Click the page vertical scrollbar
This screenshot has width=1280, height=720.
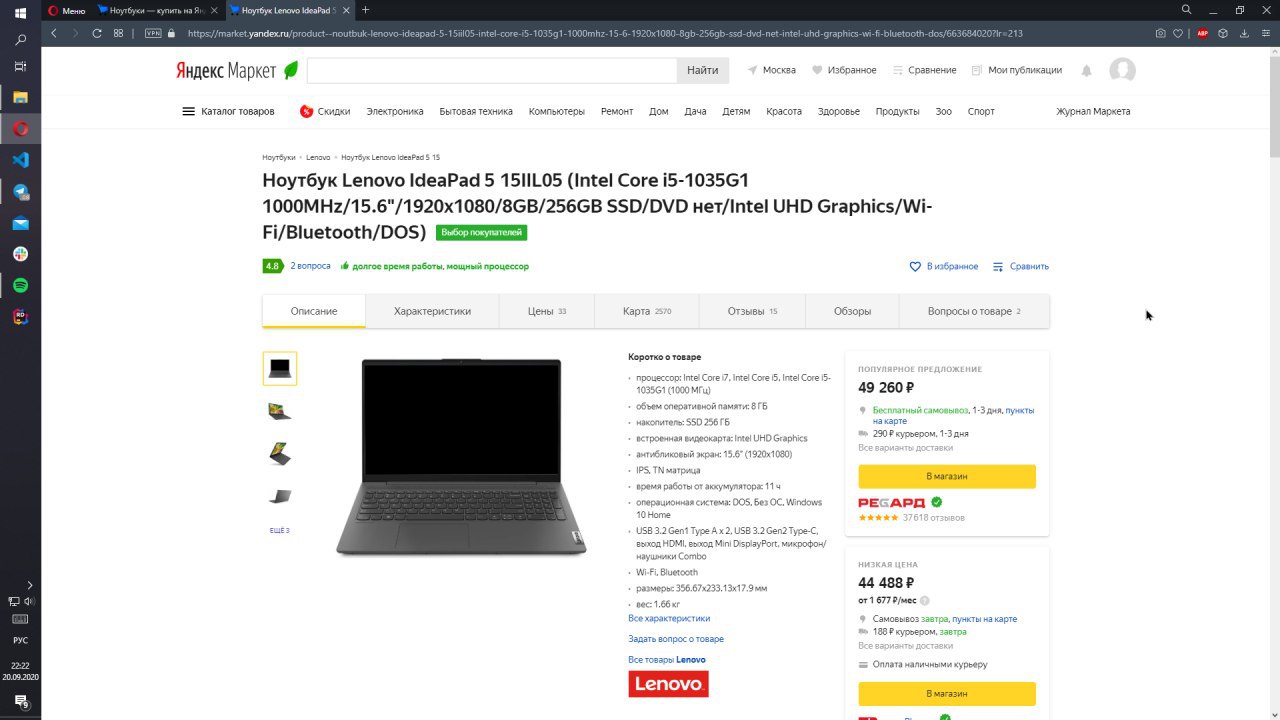point(1274,380)
